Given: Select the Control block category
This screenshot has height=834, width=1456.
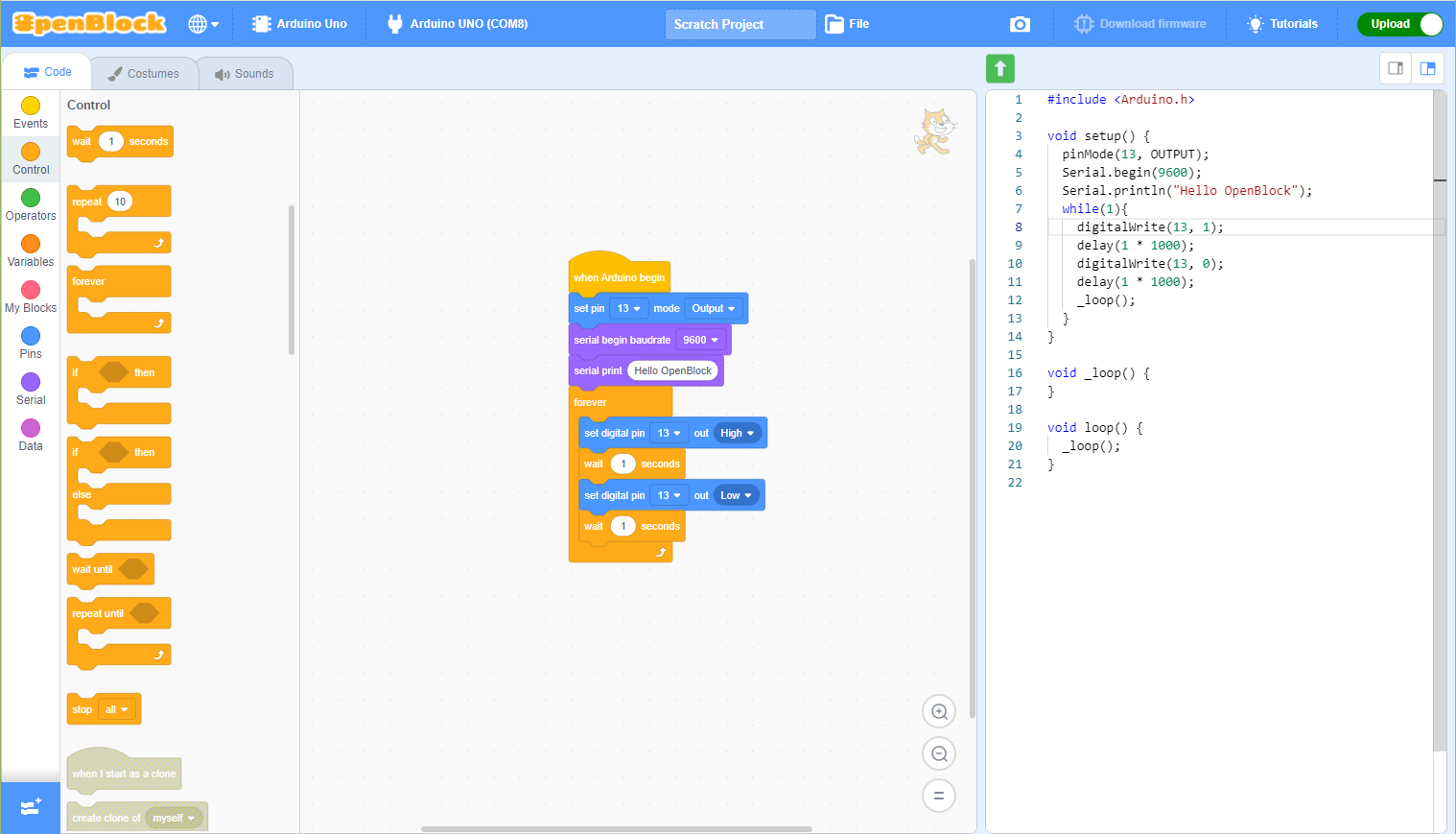Looking at the screenshot, I should coord(31,159).
